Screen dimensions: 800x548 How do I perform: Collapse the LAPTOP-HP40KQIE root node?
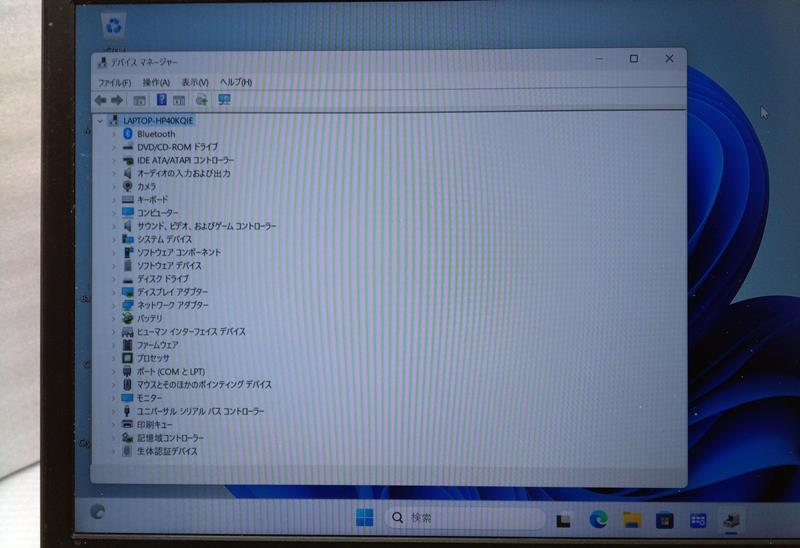tap(100, 121)
